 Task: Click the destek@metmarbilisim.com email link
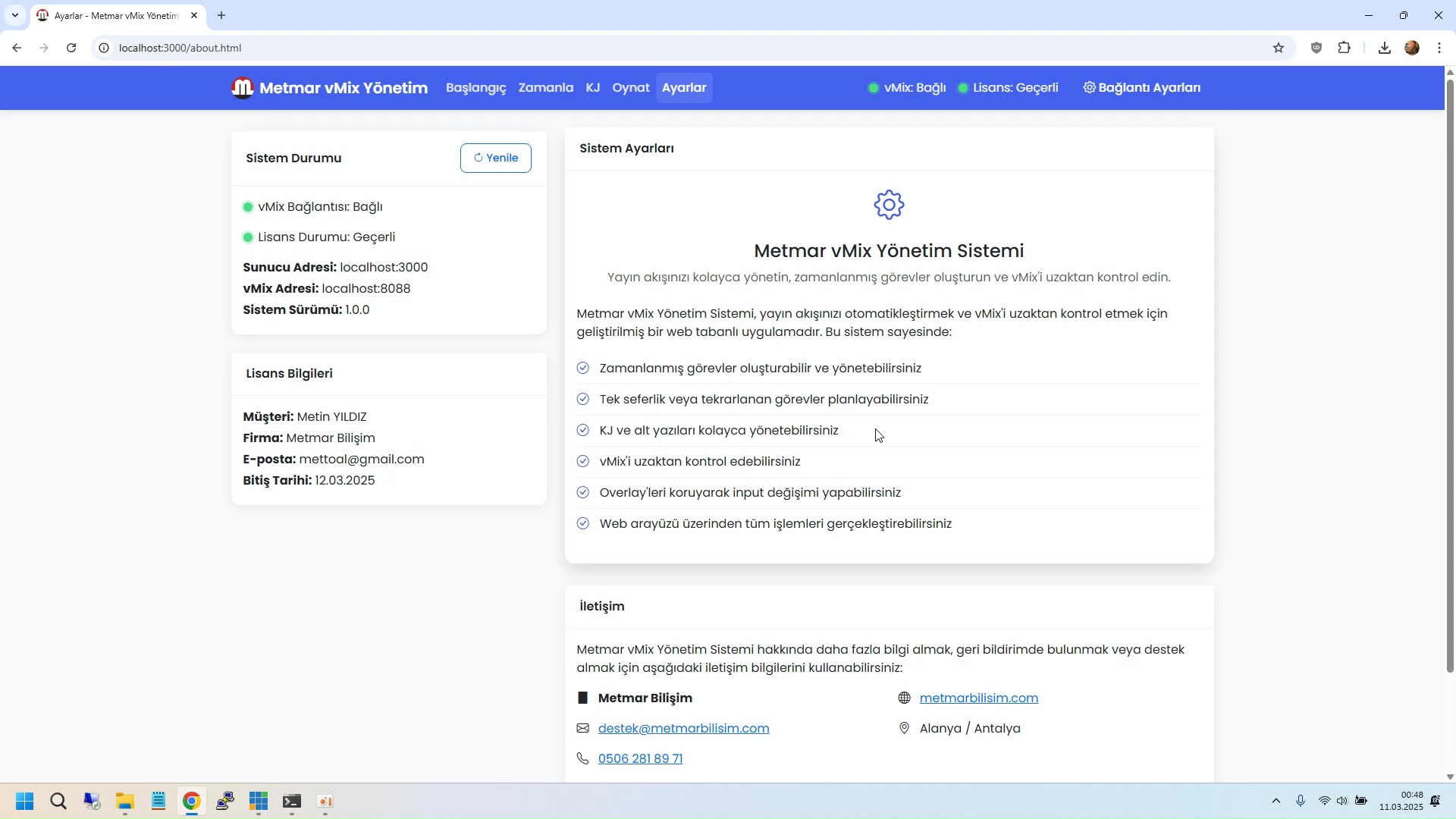click(683, 729)
